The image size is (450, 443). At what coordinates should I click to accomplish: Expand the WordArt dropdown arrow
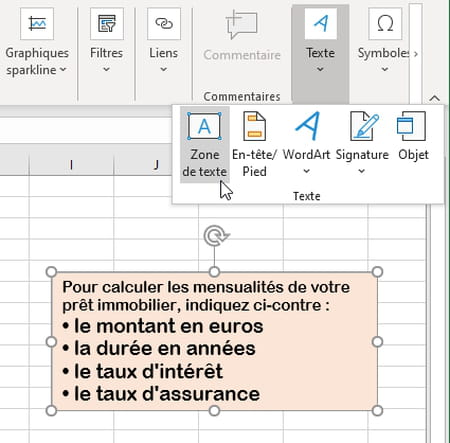pyautogui.click(x=307, y=171)
